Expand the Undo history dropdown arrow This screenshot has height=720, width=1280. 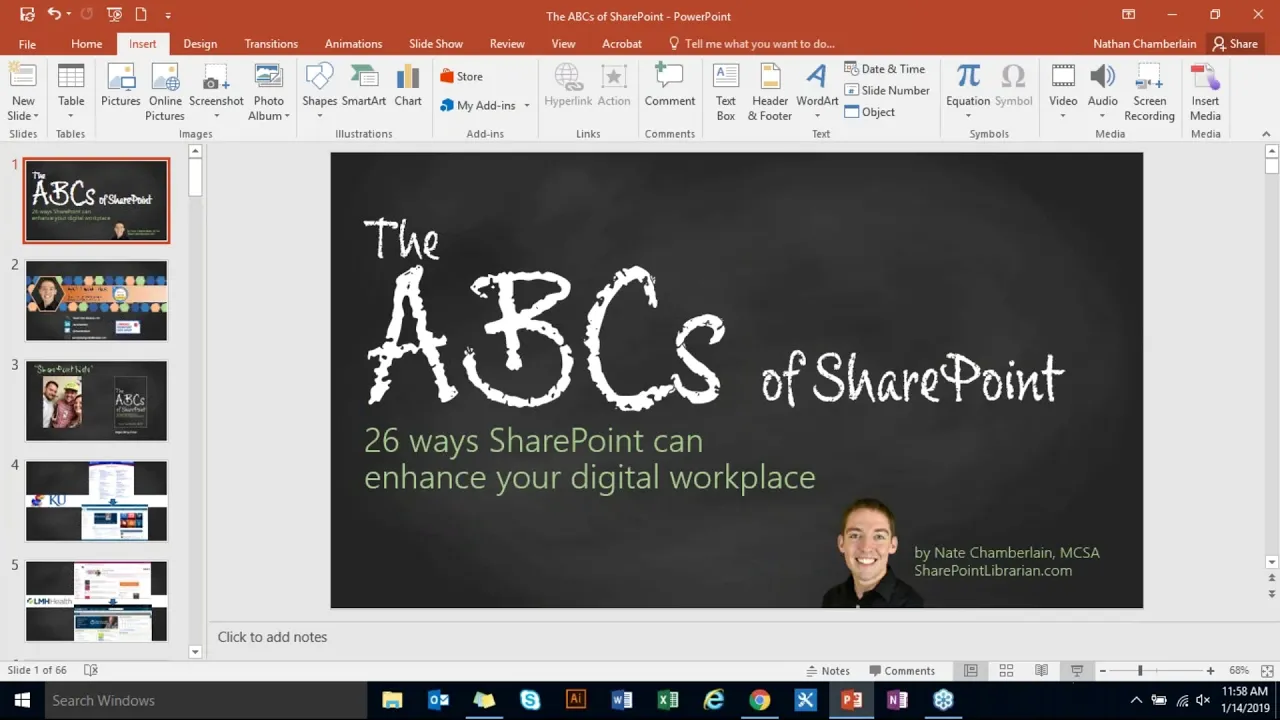[69, 15]
